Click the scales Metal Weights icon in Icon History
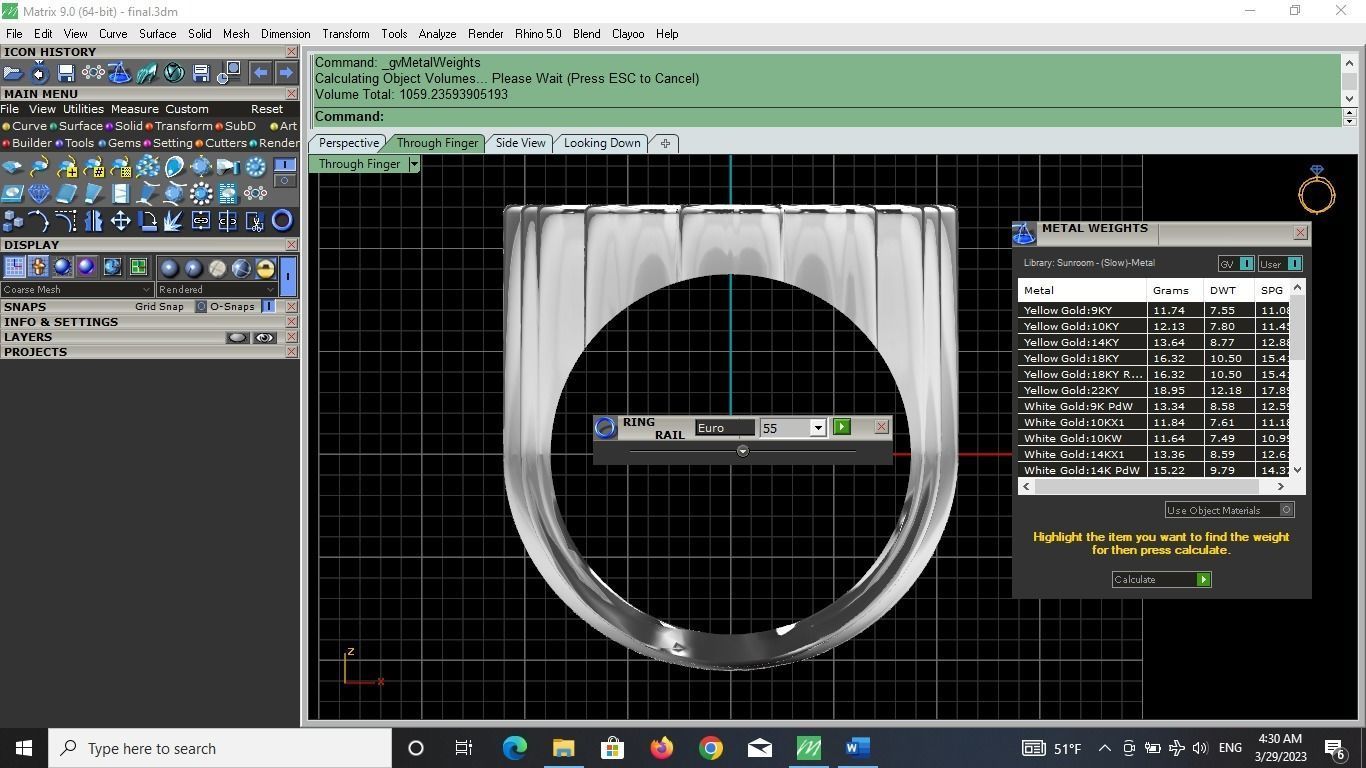 tap(120, 72)
